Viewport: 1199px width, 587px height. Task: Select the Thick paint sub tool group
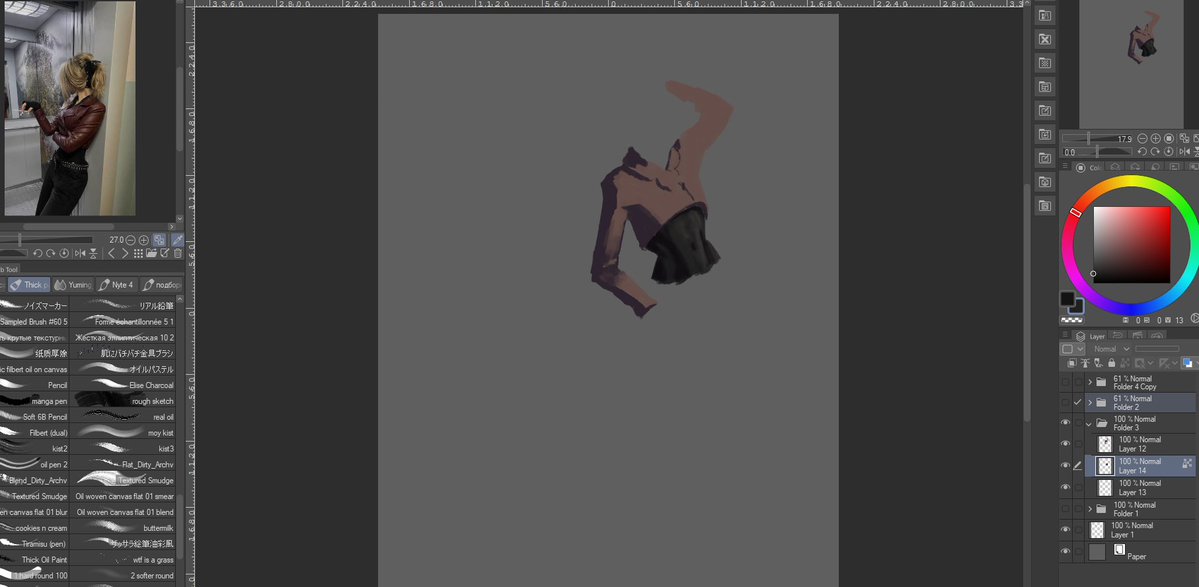coord(29,284)
